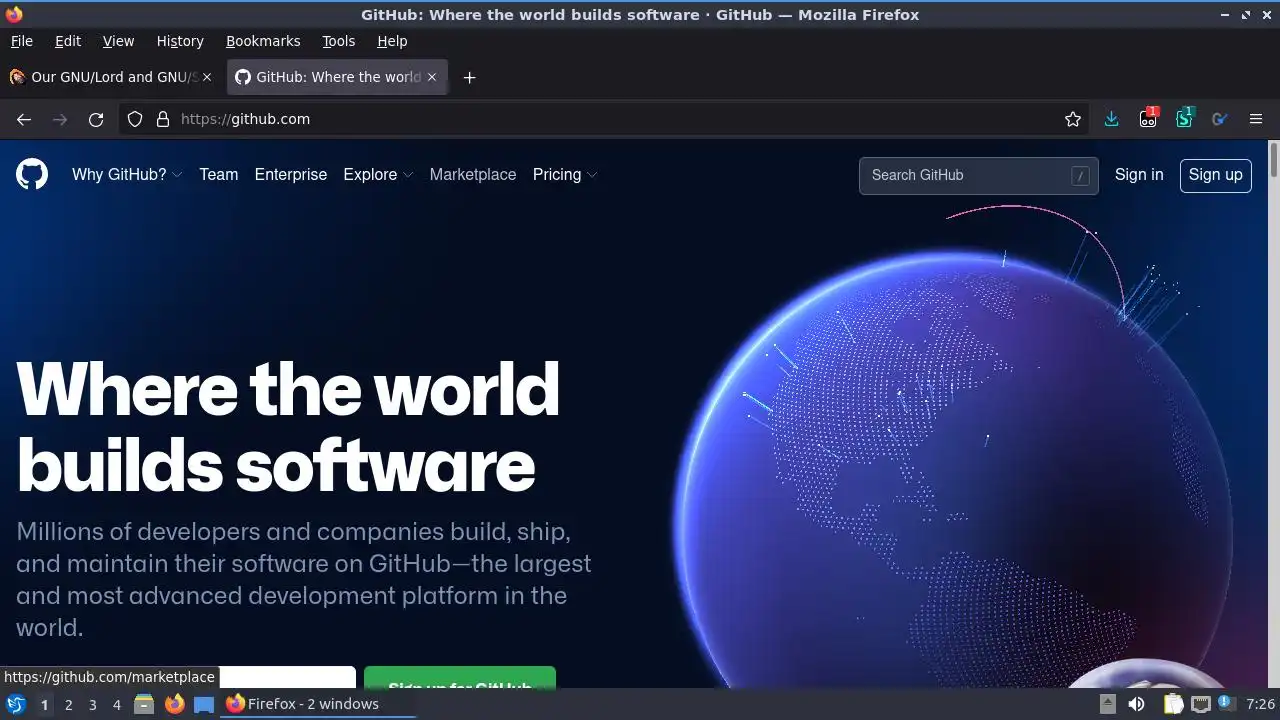
Task: Expand the Explore dropdown menu
Action: pyautogui.click(x=378, y=175)
